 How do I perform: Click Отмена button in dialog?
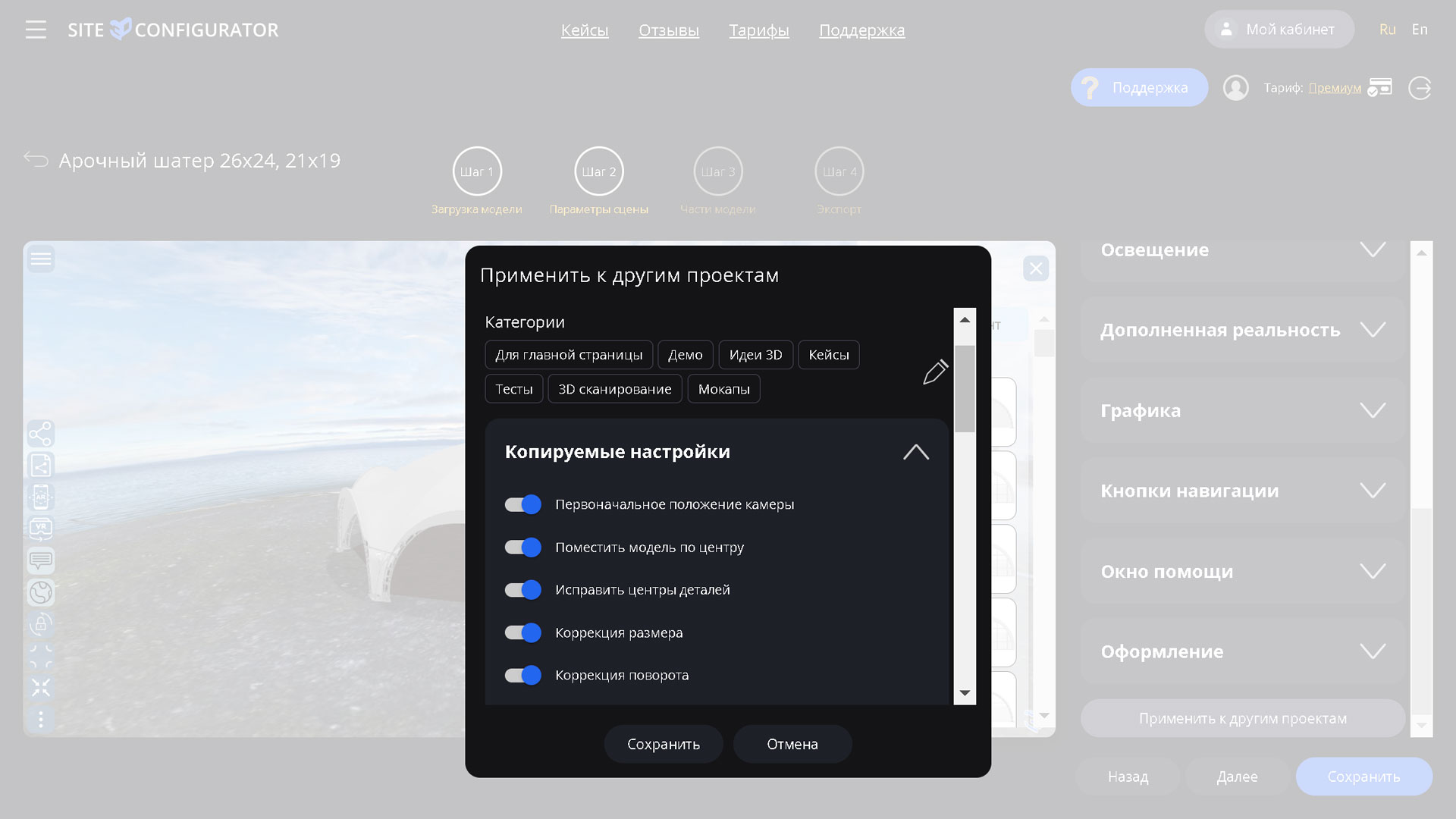[x=792, y=744]
